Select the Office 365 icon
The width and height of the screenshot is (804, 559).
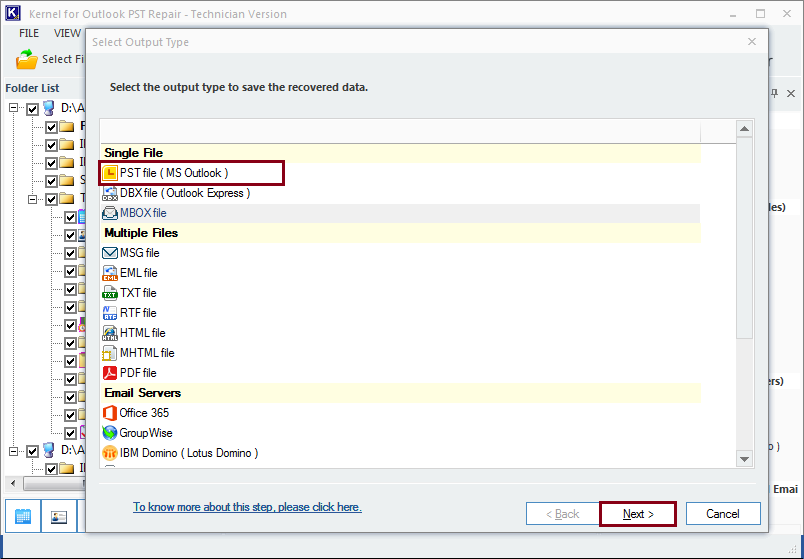[x=110, y=413]
